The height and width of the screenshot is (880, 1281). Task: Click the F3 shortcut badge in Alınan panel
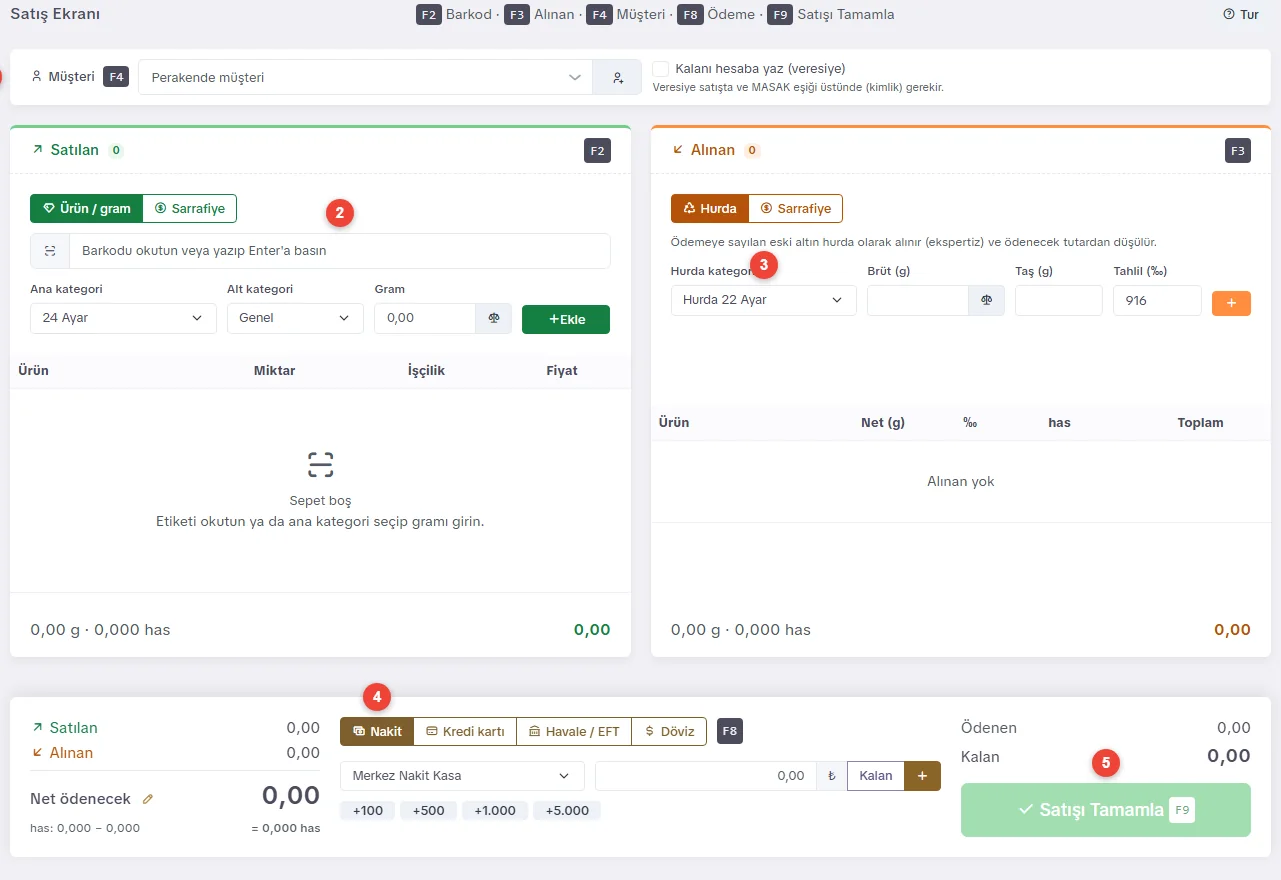1237,151
